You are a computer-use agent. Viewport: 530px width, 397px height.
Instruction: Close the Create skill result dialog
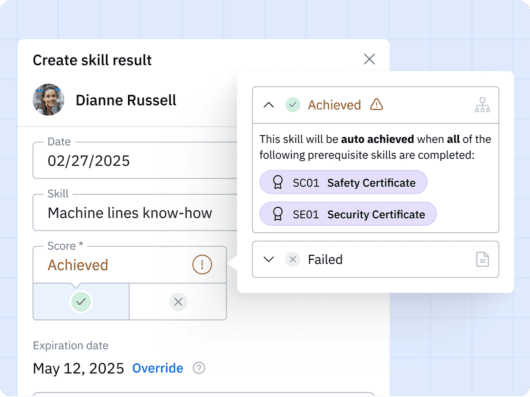369,59
